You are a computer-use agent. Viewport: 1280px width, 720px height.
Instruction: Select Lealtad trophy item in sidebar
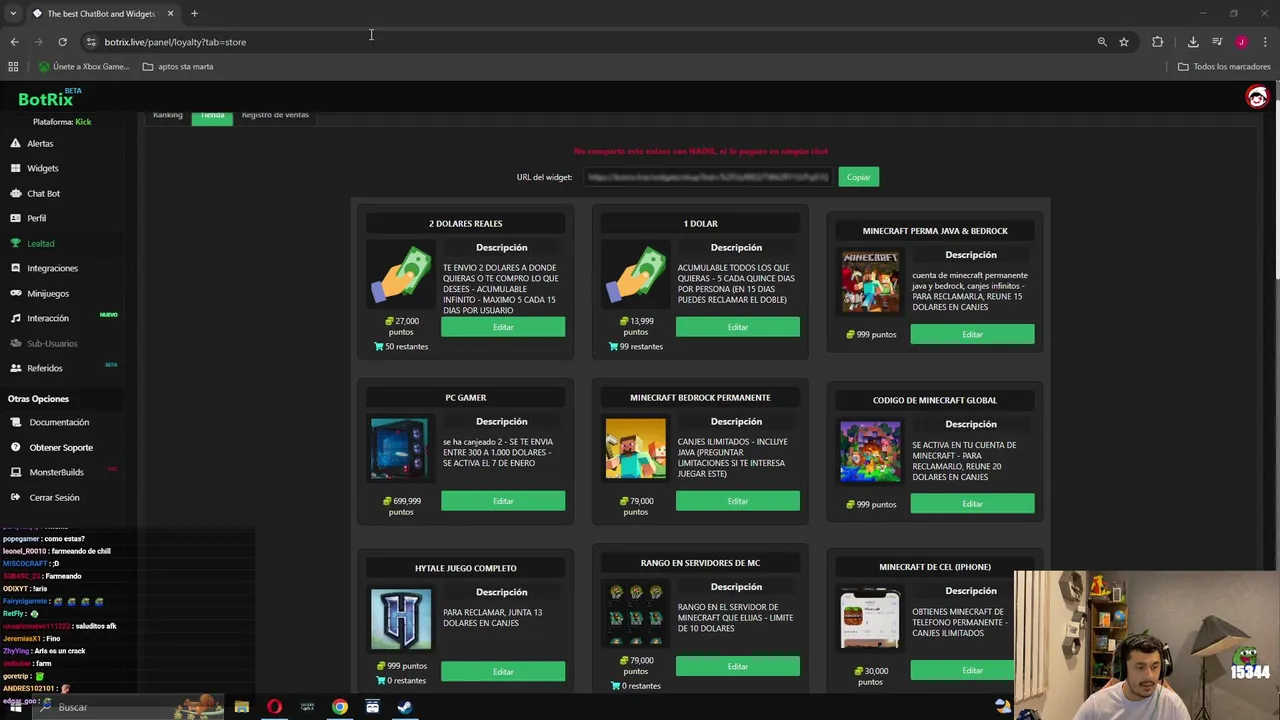40,243
